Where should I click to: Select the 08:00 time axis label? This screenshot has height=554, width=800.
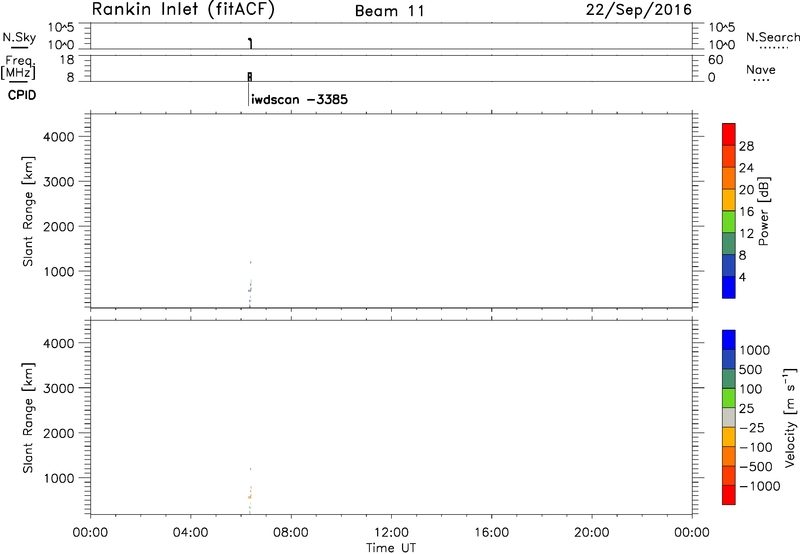[291, 533]
